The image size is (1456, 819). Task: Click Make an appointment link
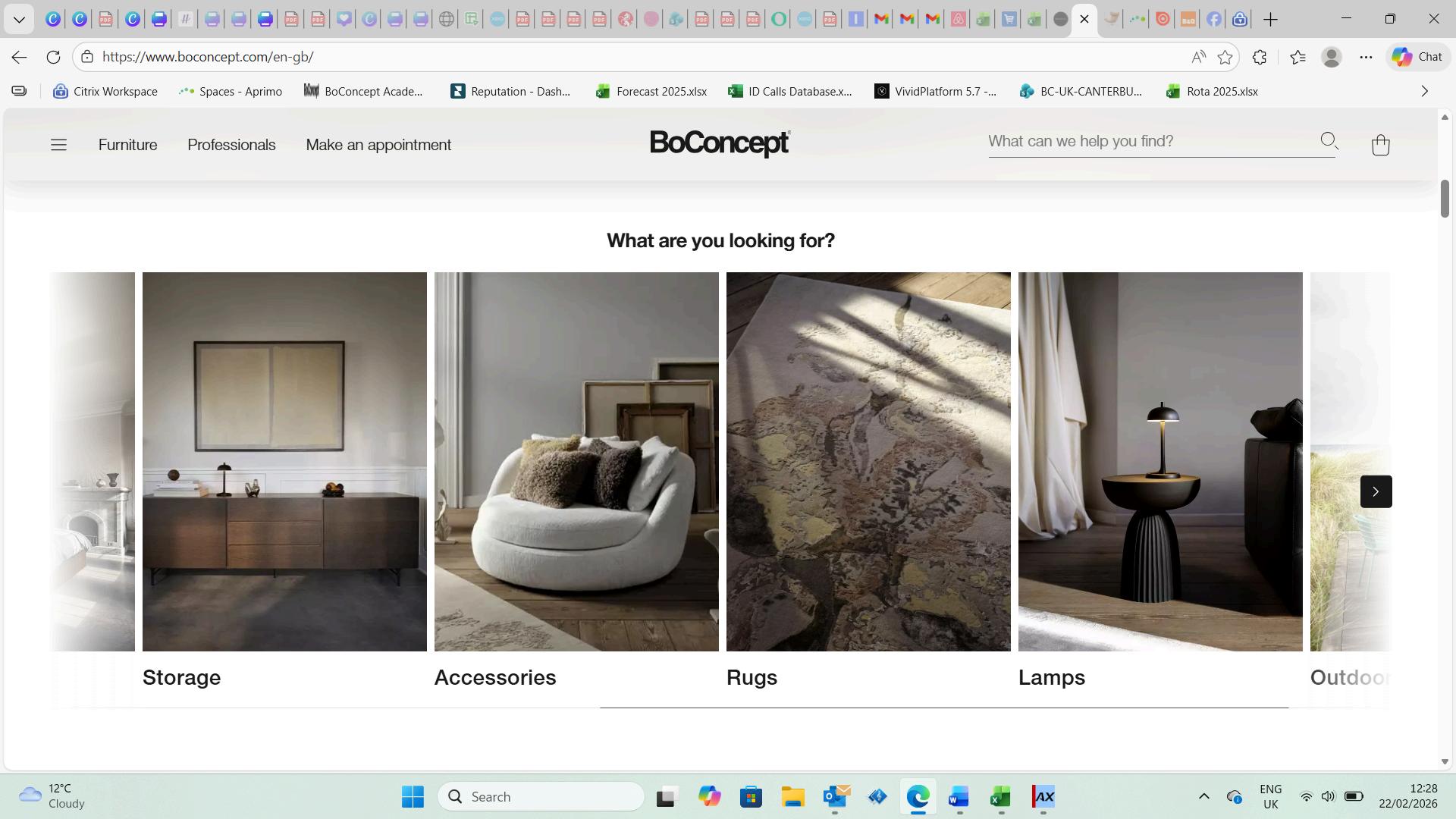[x=378, y=145]
